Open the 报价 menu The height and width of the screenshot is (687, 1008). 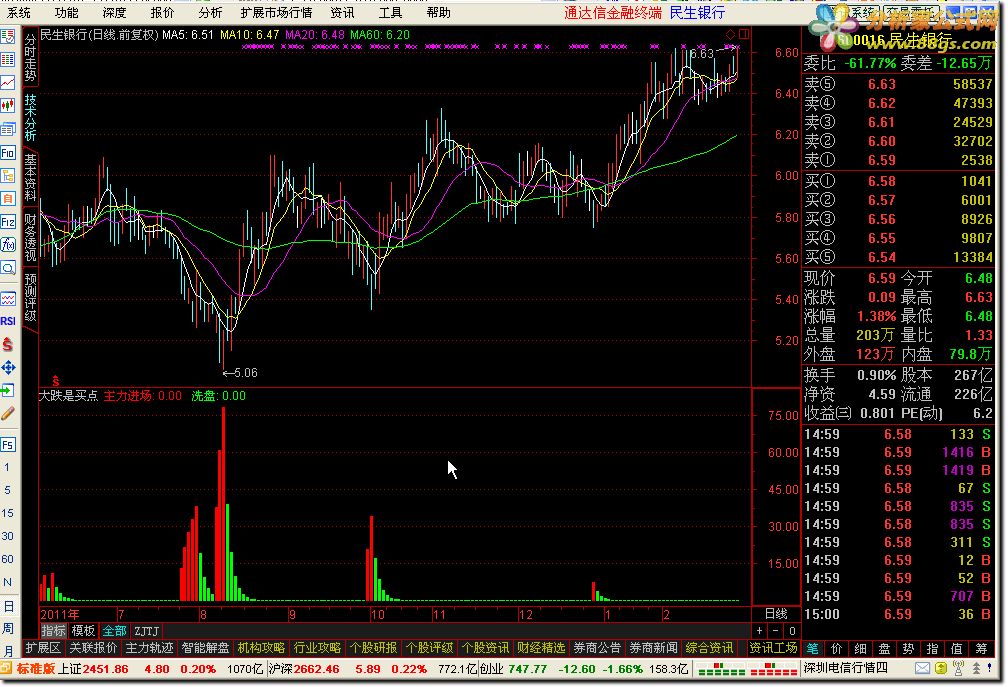[x=162, y=13]
